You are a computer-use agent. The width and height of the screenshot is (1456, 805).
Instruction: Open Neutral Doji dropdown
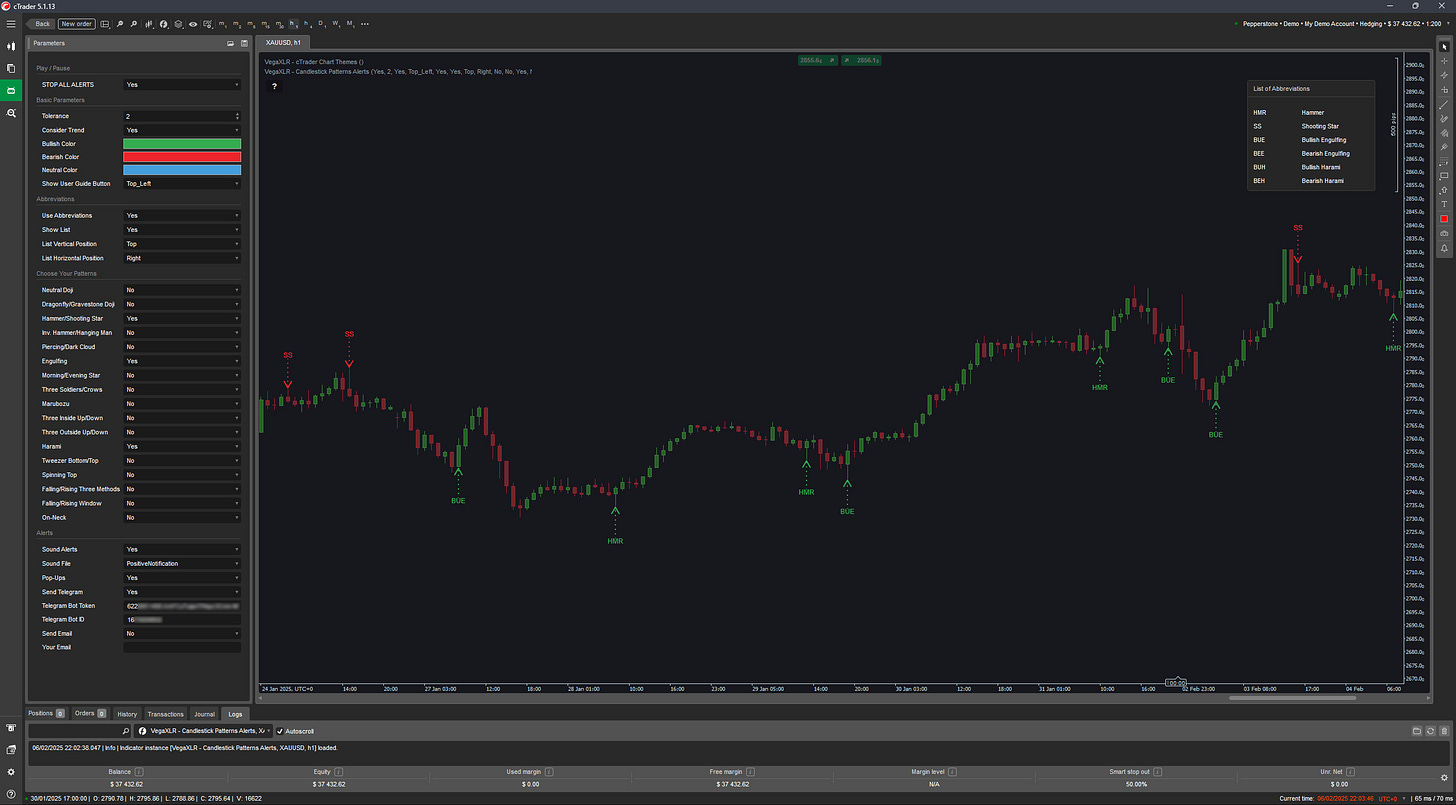tap(182, 290)
